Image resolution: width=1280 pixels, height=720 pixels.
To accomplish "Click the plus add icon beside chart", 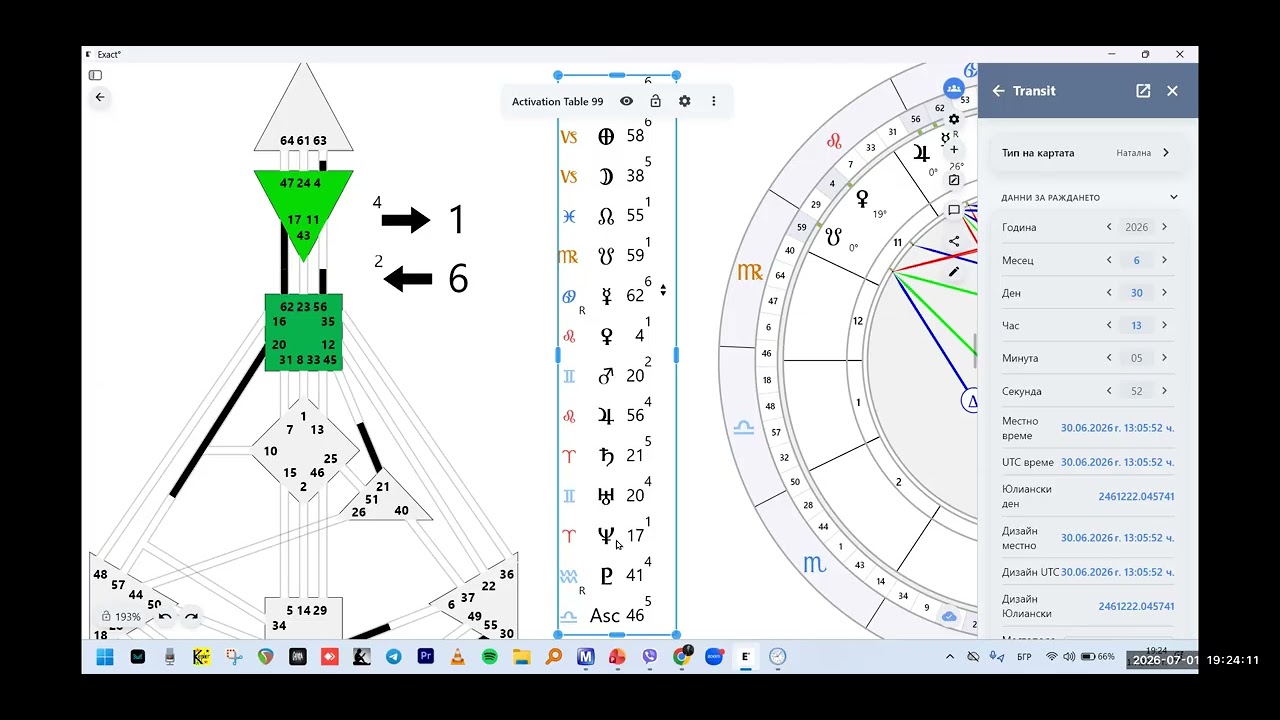I will pyautogui.click(x=954, y=149).
